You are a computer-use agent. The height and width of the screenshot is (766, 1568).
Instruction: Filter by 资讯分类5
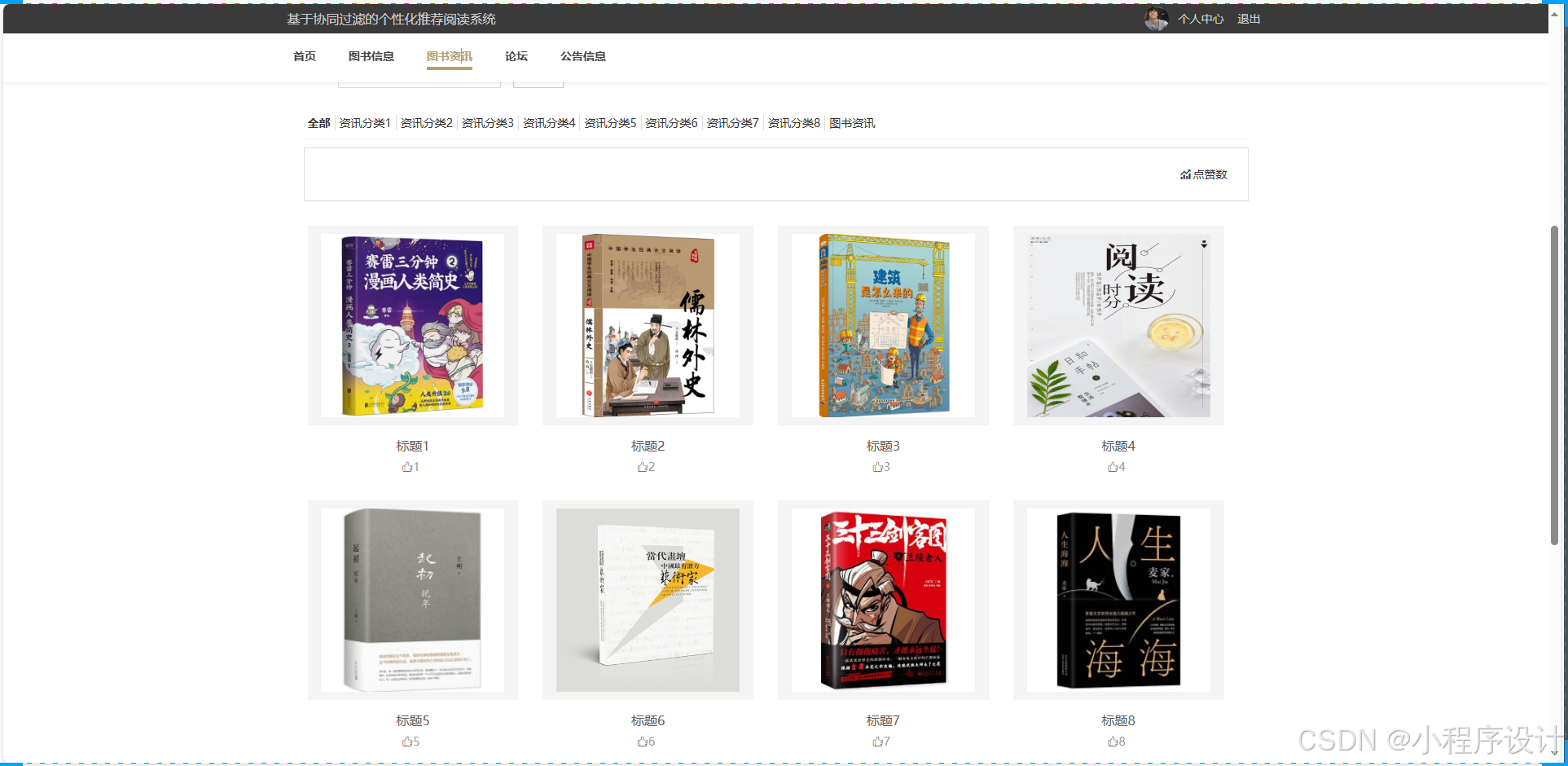tap(610, 123)
